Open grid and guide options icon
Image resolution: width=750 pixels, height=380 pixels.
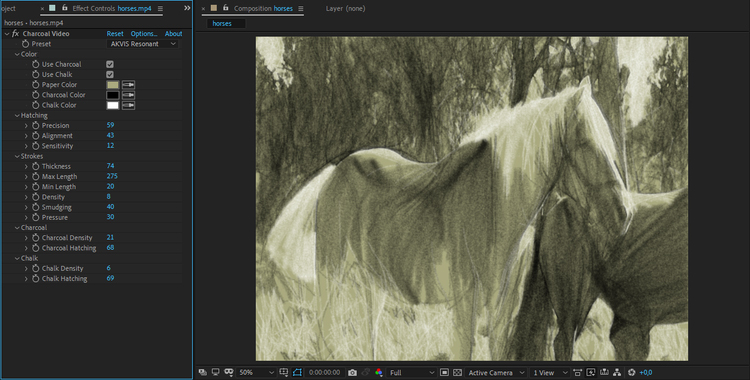(284, 372)
